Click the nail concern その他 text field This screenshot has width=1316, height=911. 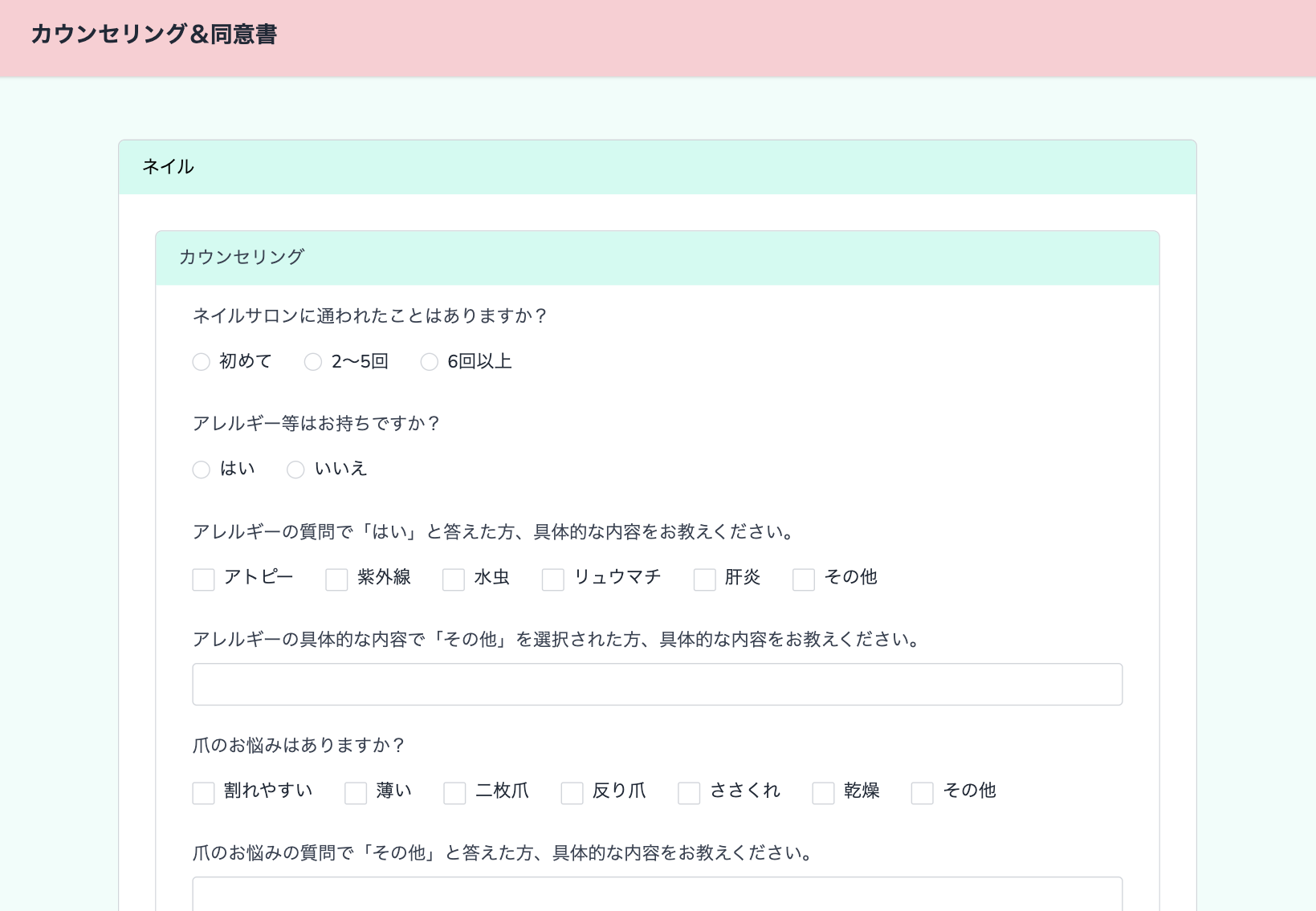tap(657, 895)
